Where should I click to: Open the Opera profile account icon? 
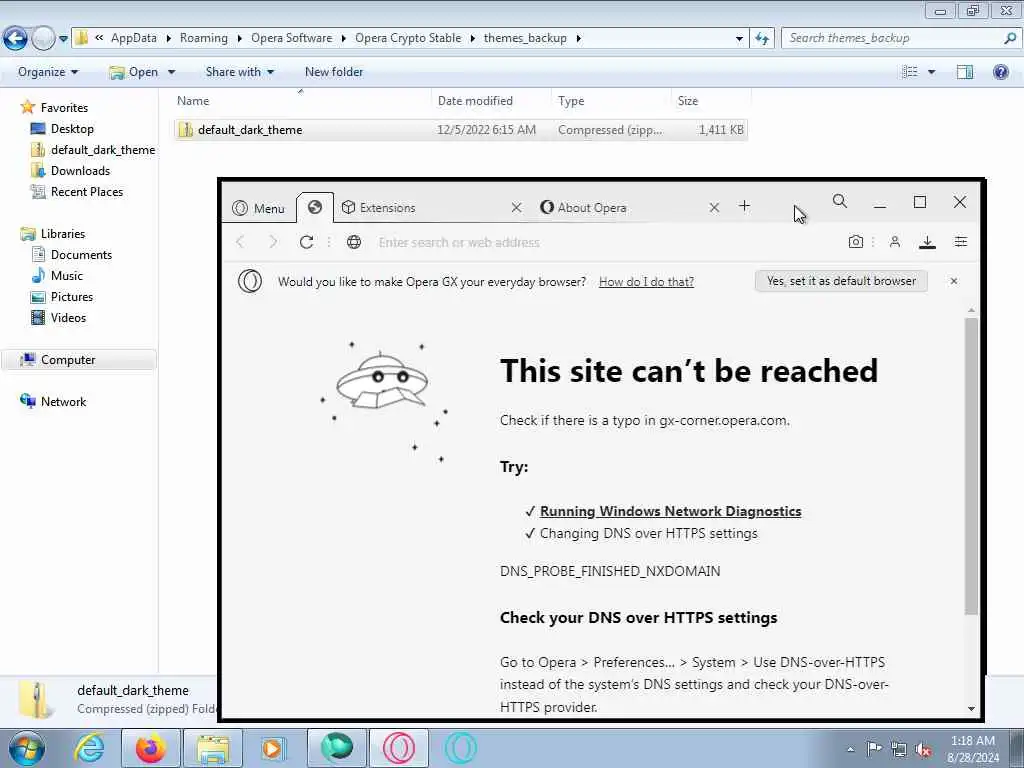(895, 242)
